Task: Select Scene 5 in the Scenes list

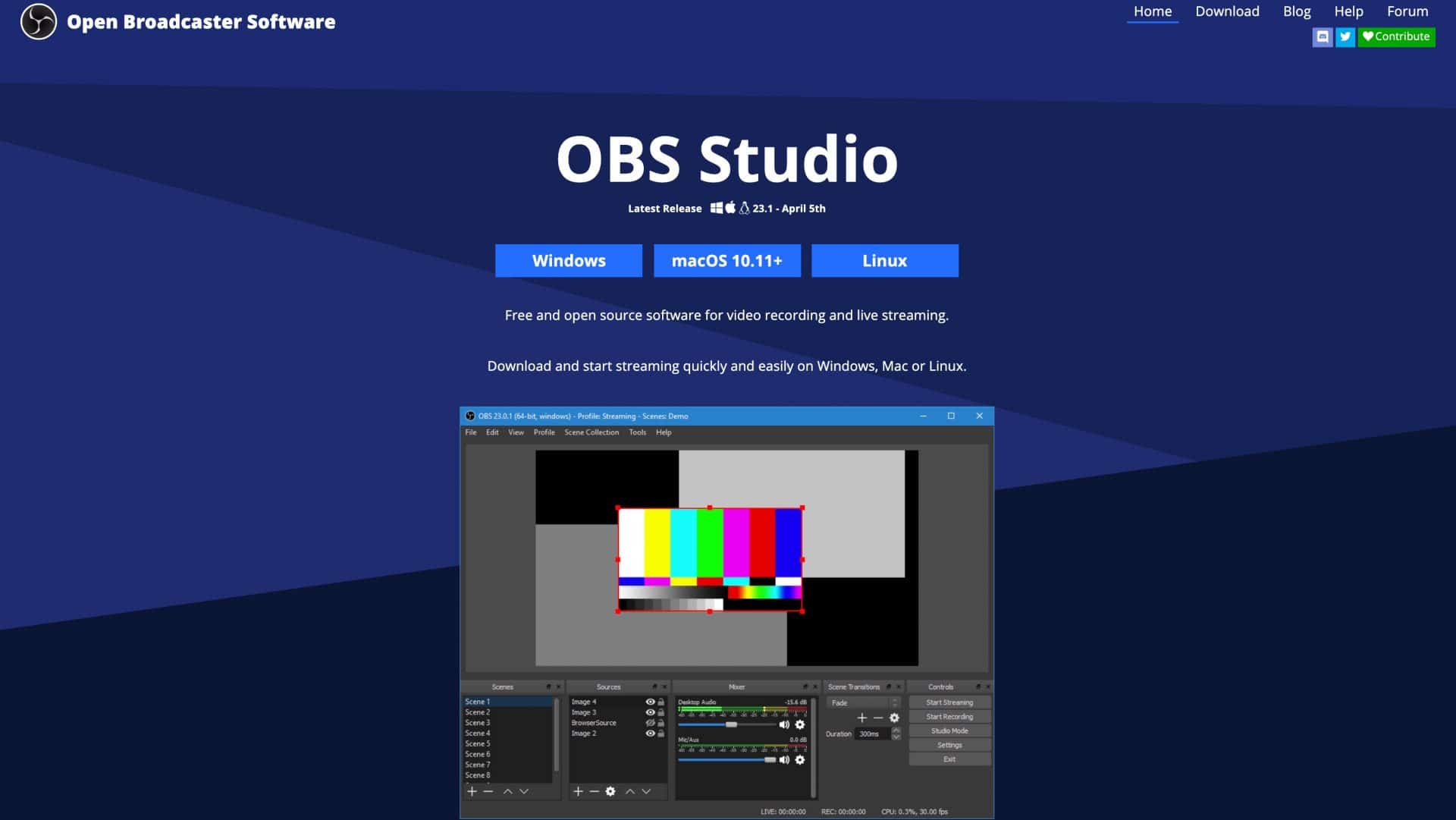Action: pyautogui.click(x=508, y=744)
